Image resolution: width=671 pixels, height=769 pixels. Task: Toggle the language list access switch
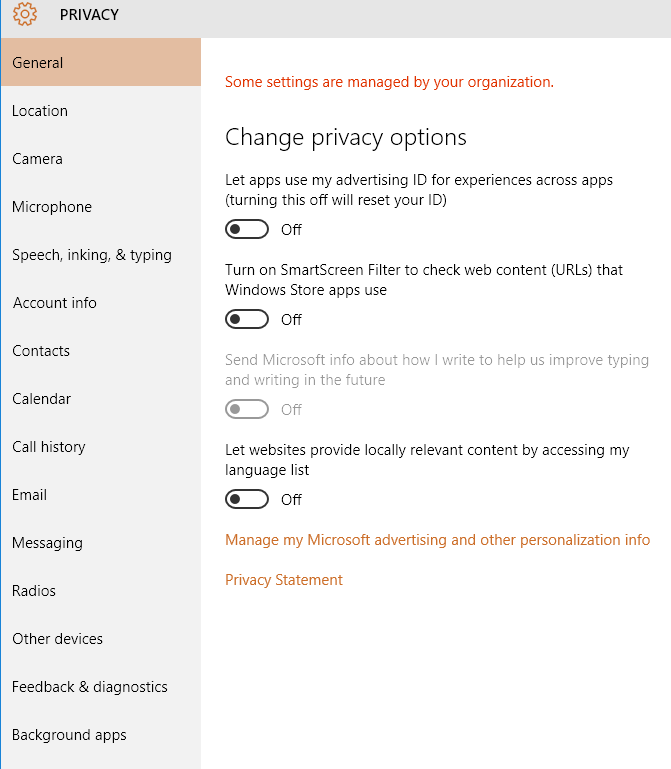click(x=247, y=500)
